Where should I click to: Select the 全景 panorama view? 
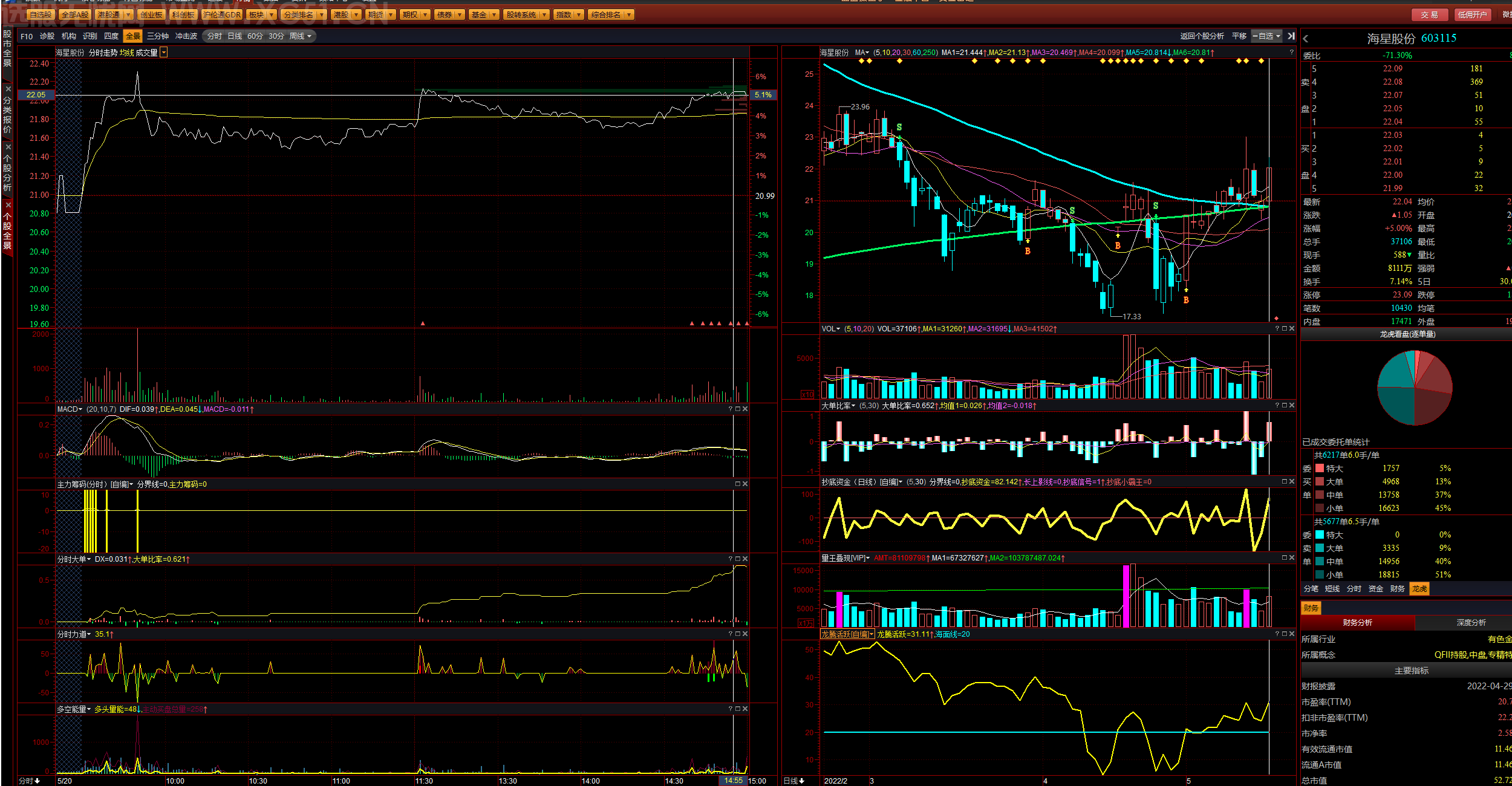[133, 36]
